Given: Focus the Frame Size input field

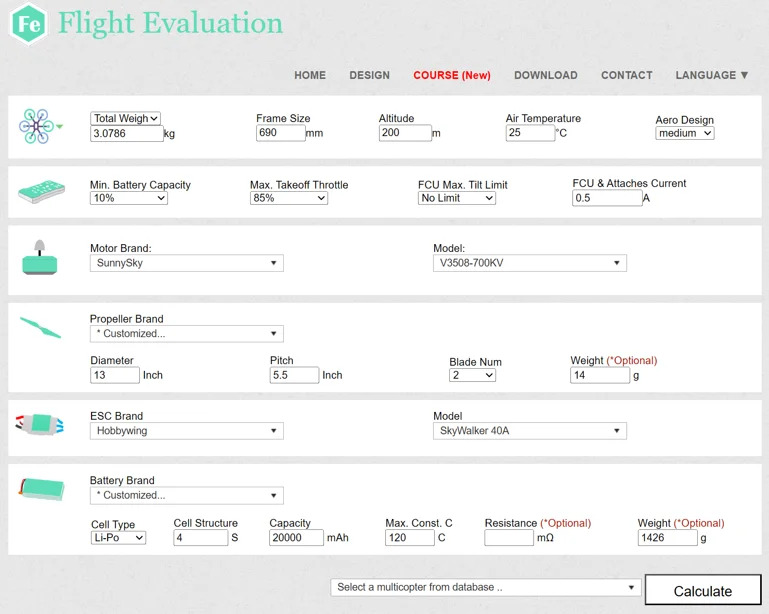Looking at the screenshot, I should 280,133.
